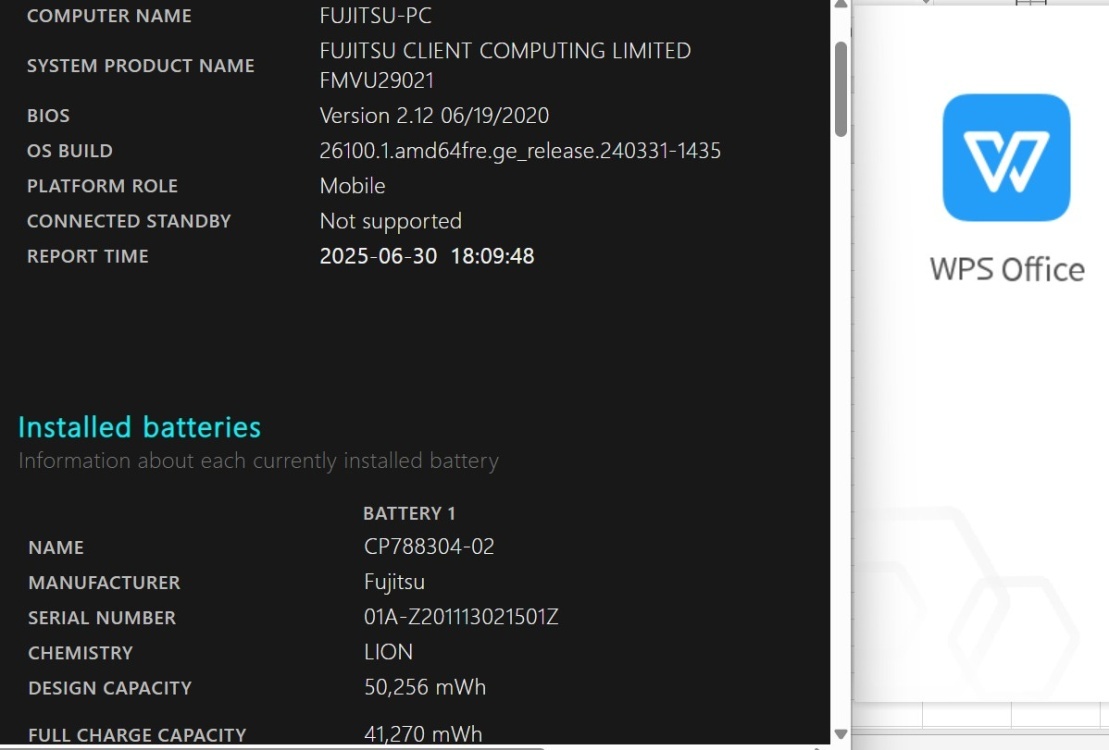Select the Not supported value

pyautogui.click(x=390, y=221)
